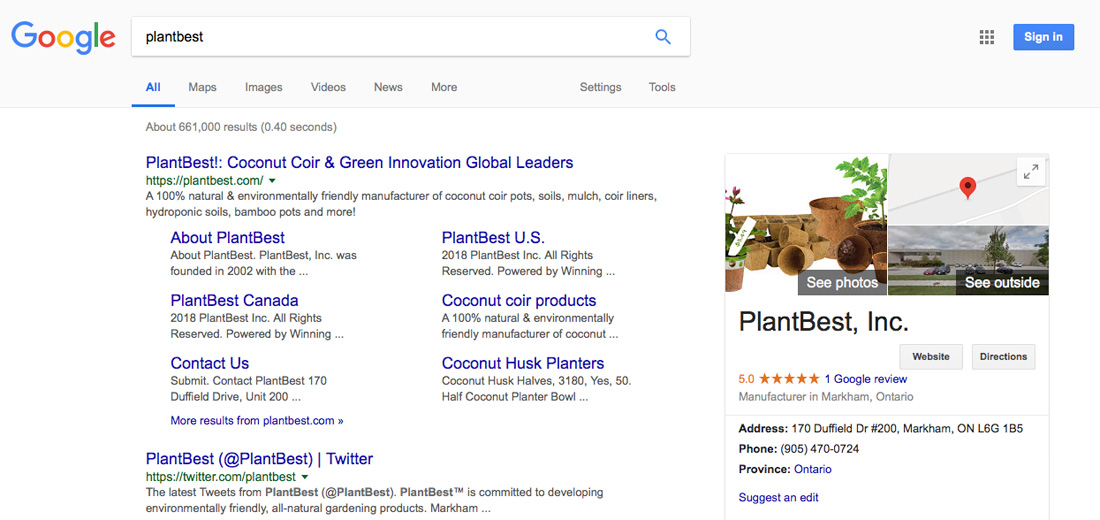Switch to the Images tab
1100x520 pixels.
click(264, 87)
